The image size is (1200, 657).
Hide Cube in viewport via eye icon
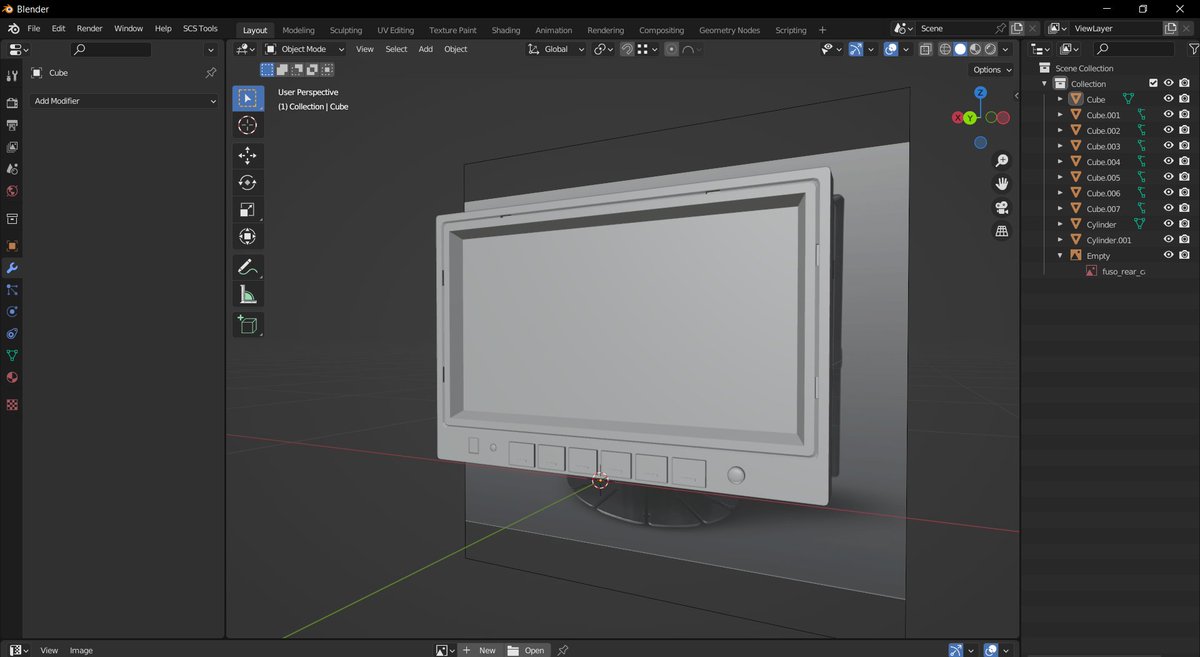1168,99
